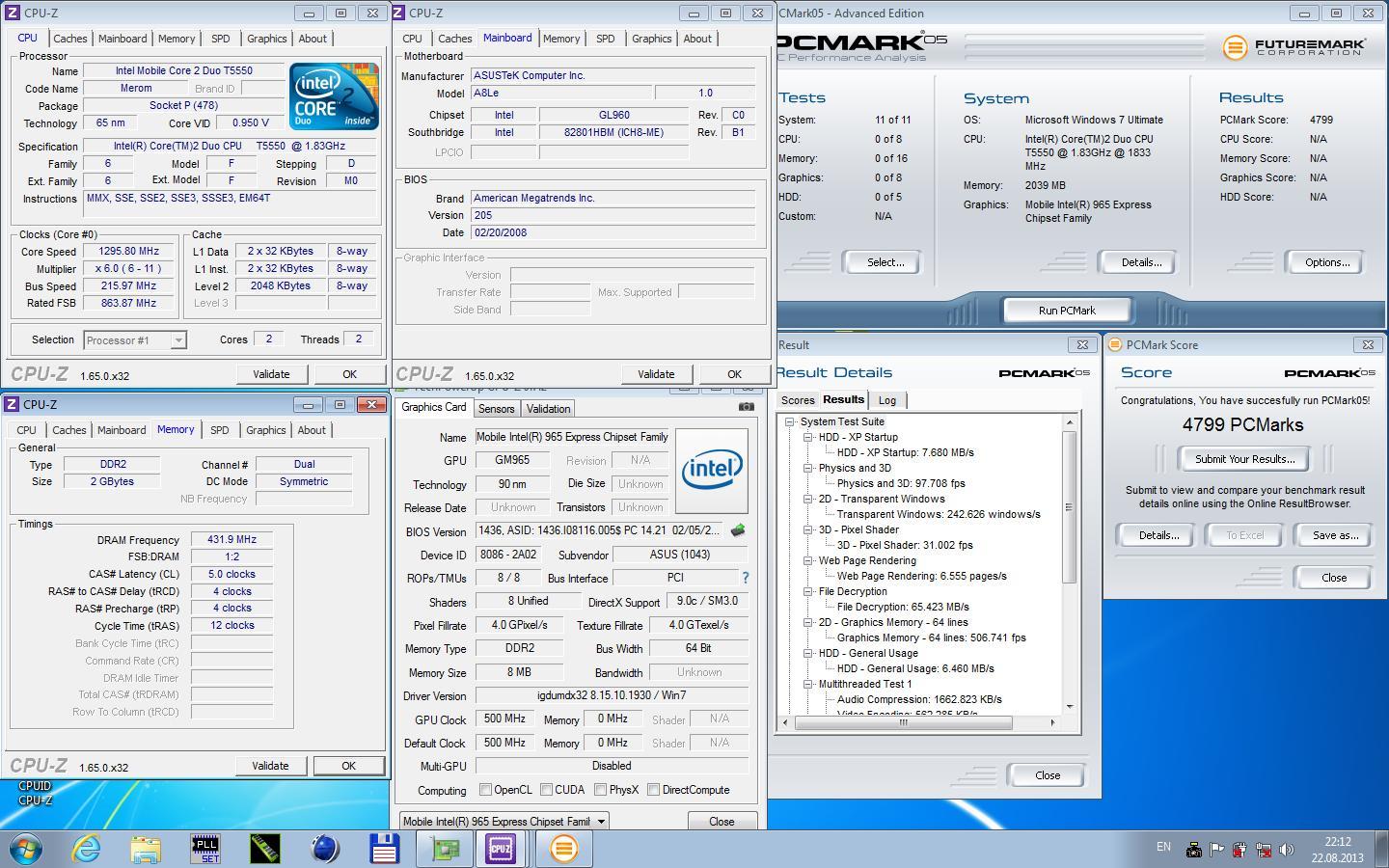The height and width of the screenshot is (868, 1389).
Task: Click the camera tray icon
Action: pos(1193,850)
